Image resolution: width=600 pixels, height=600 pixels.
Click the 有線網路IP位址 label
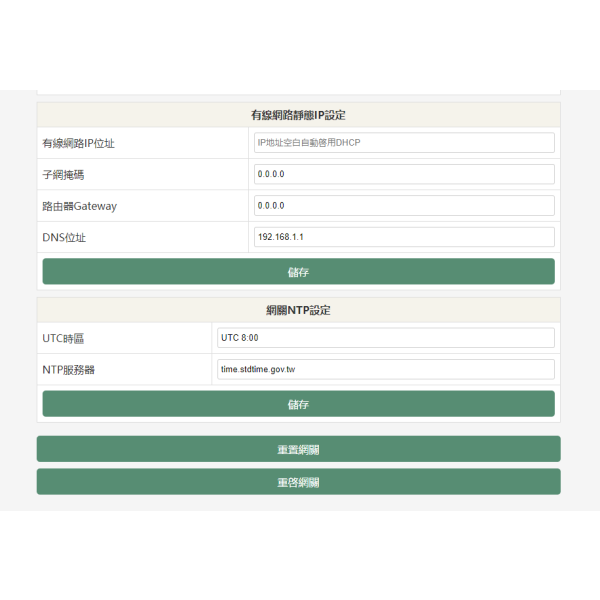[78, 143]
